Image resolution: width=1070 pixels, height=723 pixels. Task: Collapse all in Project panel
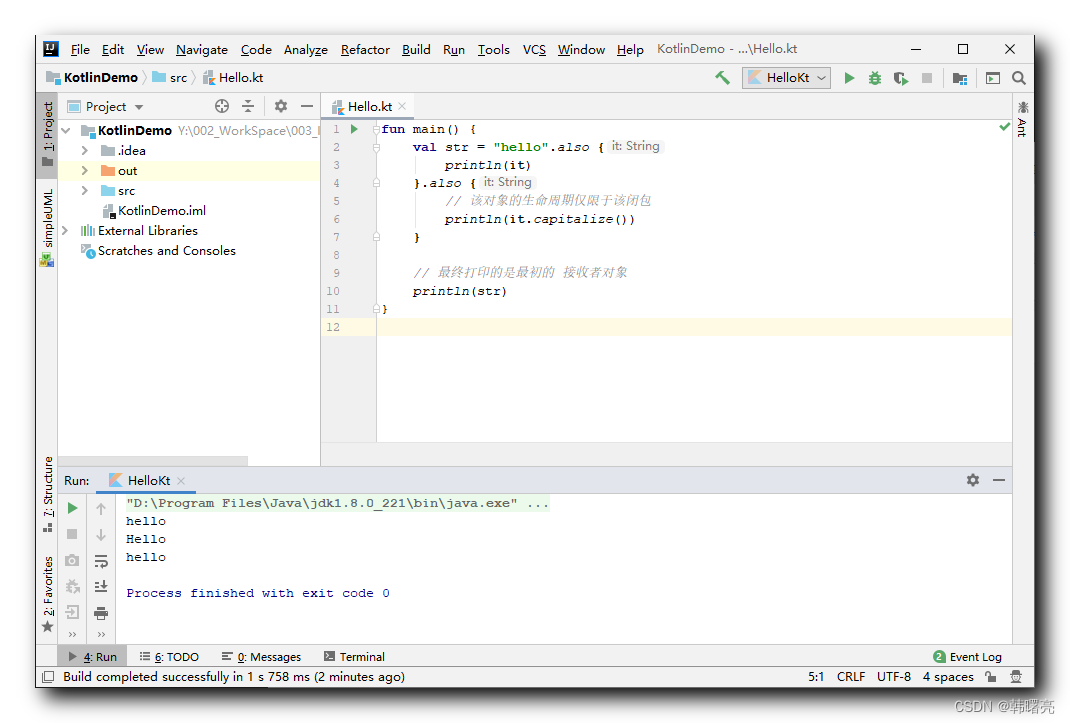pos(248,106)
